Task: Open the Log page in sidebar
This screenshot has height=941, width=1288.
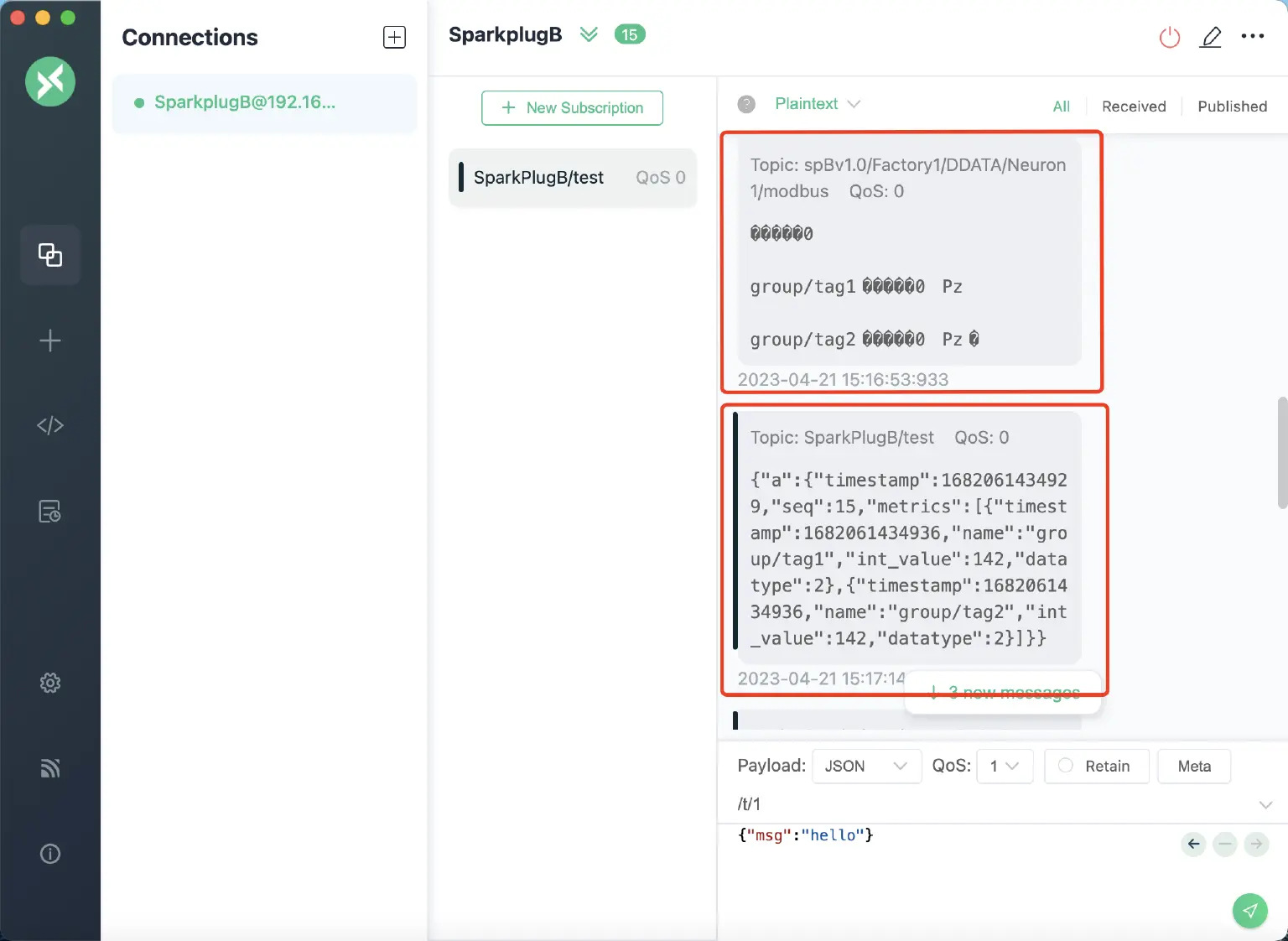Action: click(x=50, y=511)
